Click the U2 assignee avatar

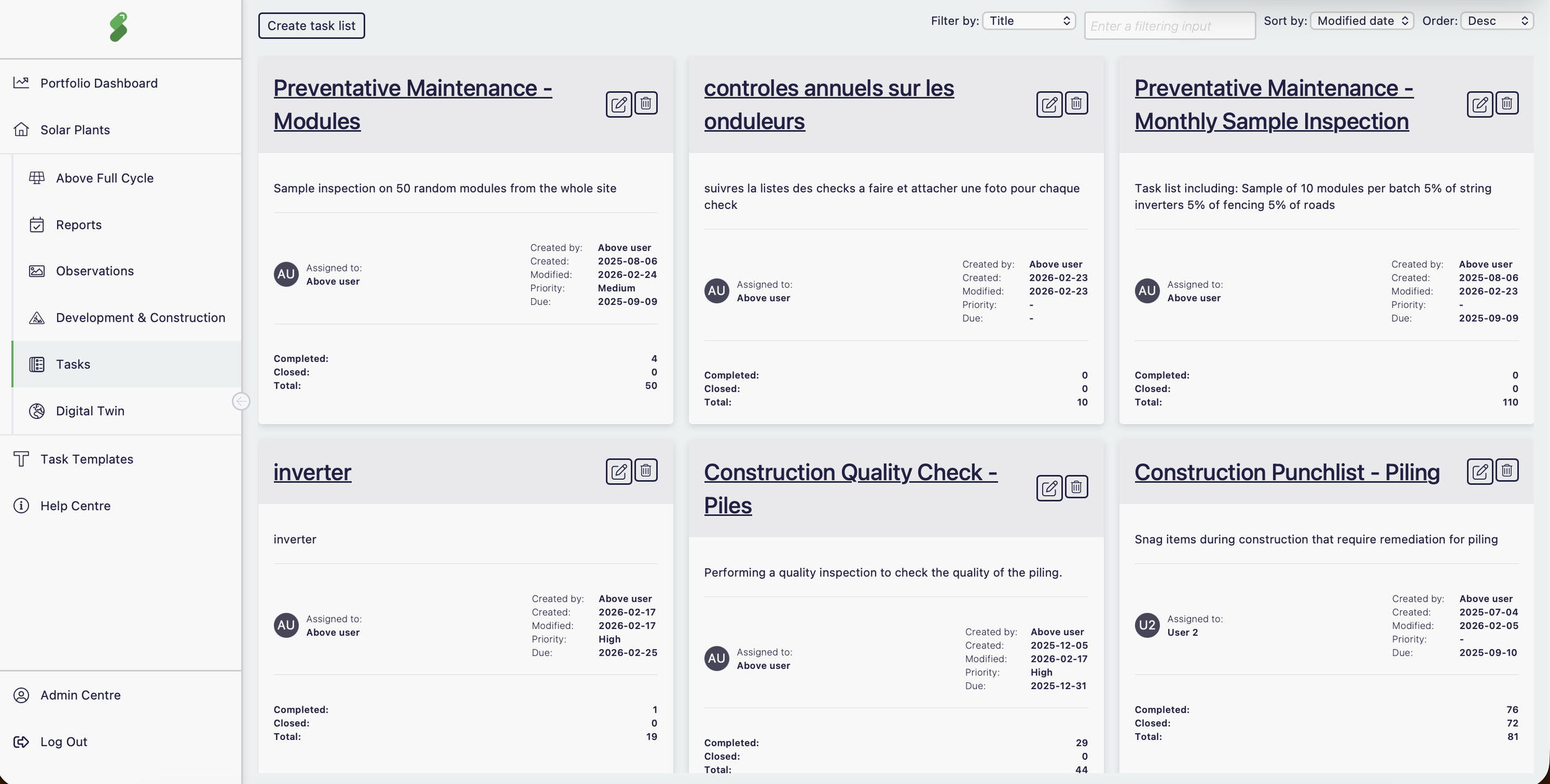pyautogui.click(x=1147, y=625)
